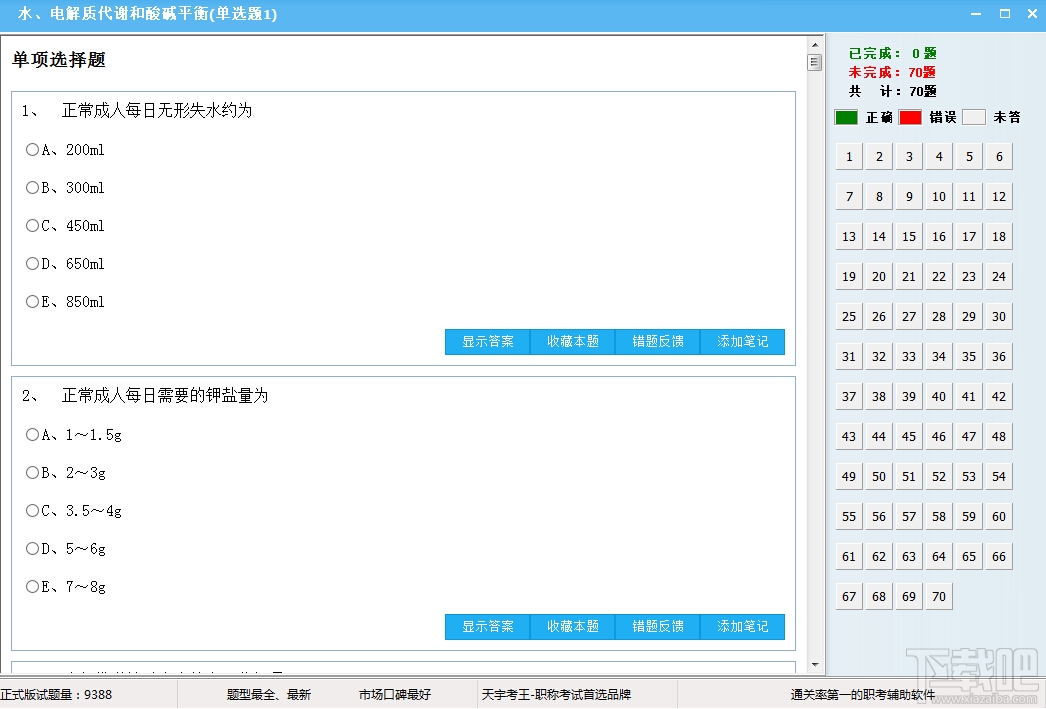
Task: Bookmark question 2 with 收藏本题
Action: 572,626
